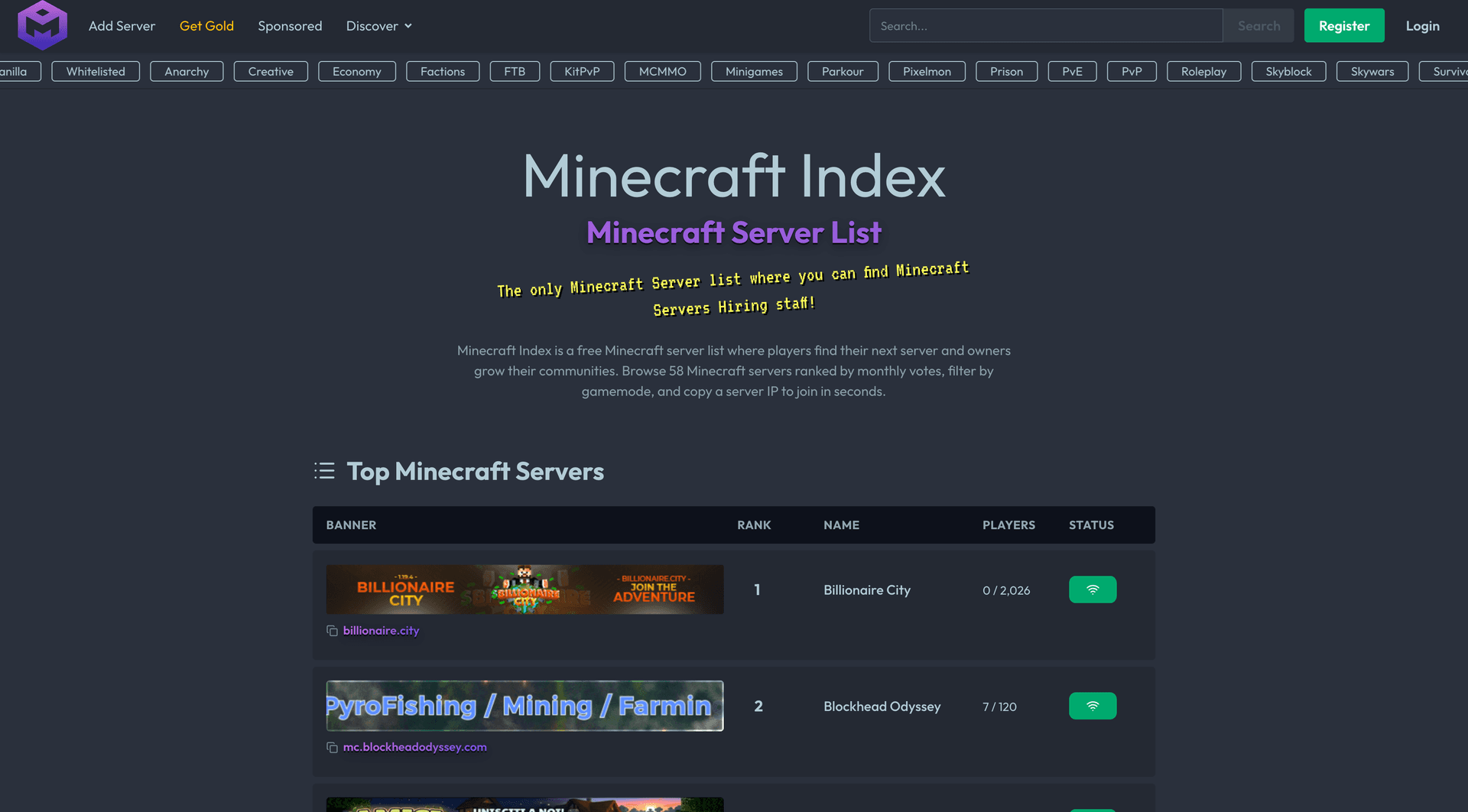Choose the PvP category tag
This screenshot has height=812, width=1468.
point(1132,71)
